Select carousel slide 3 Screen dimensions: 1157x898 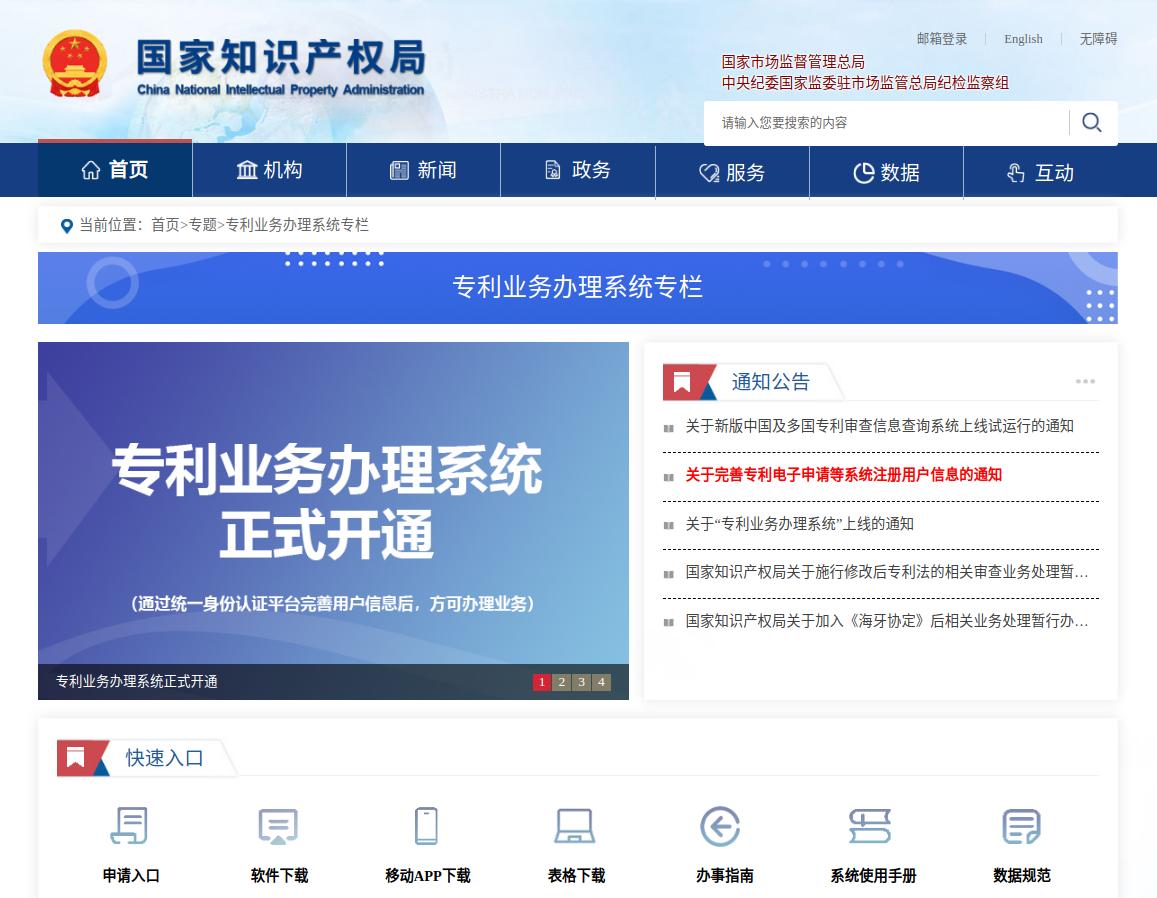[x=581, y=682]
